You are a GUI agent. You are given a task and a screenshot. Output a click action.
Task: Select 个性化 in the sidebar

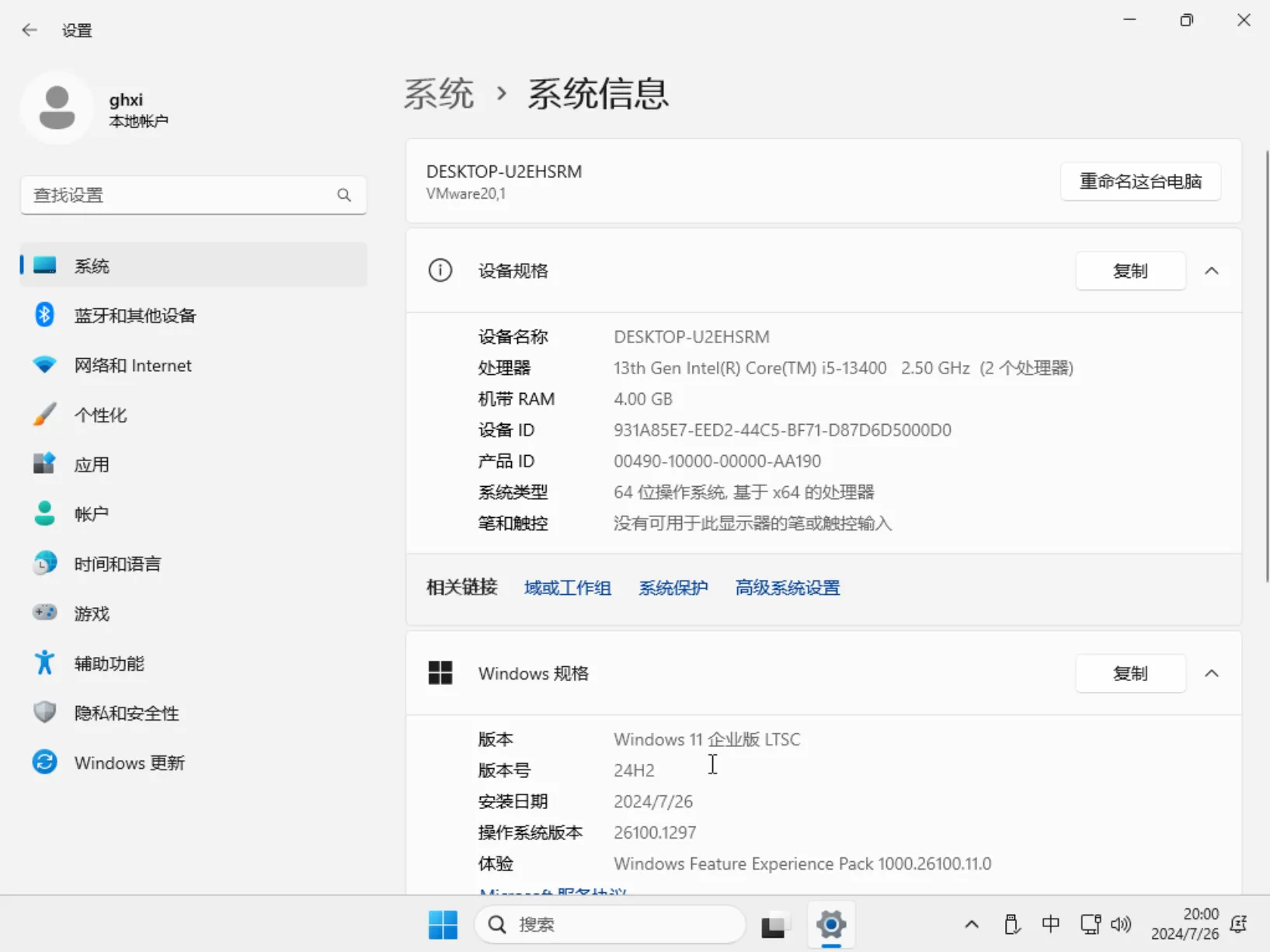(100, 415)
